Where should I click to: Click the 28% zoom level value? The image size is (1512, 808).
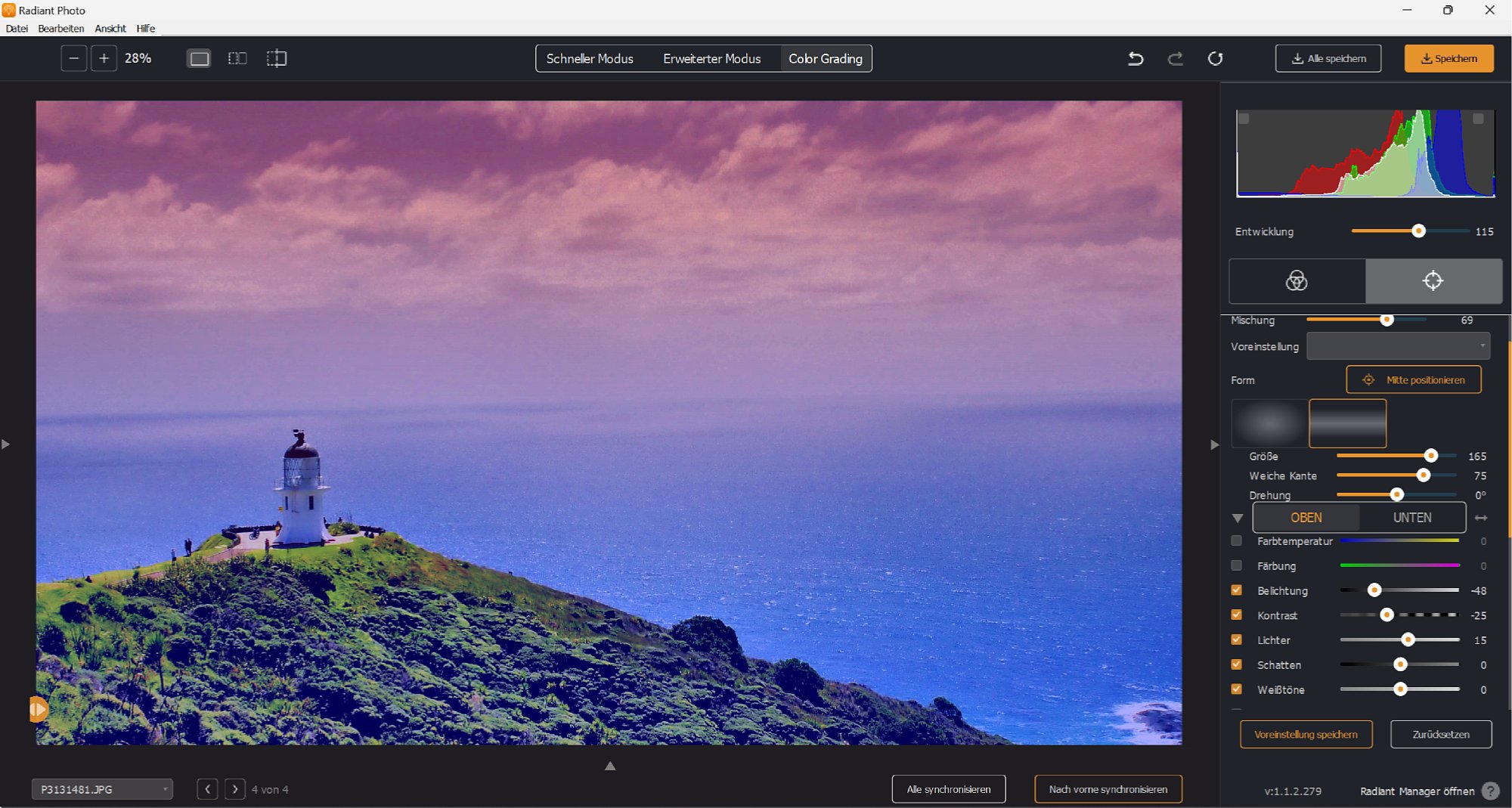(138, 58)
